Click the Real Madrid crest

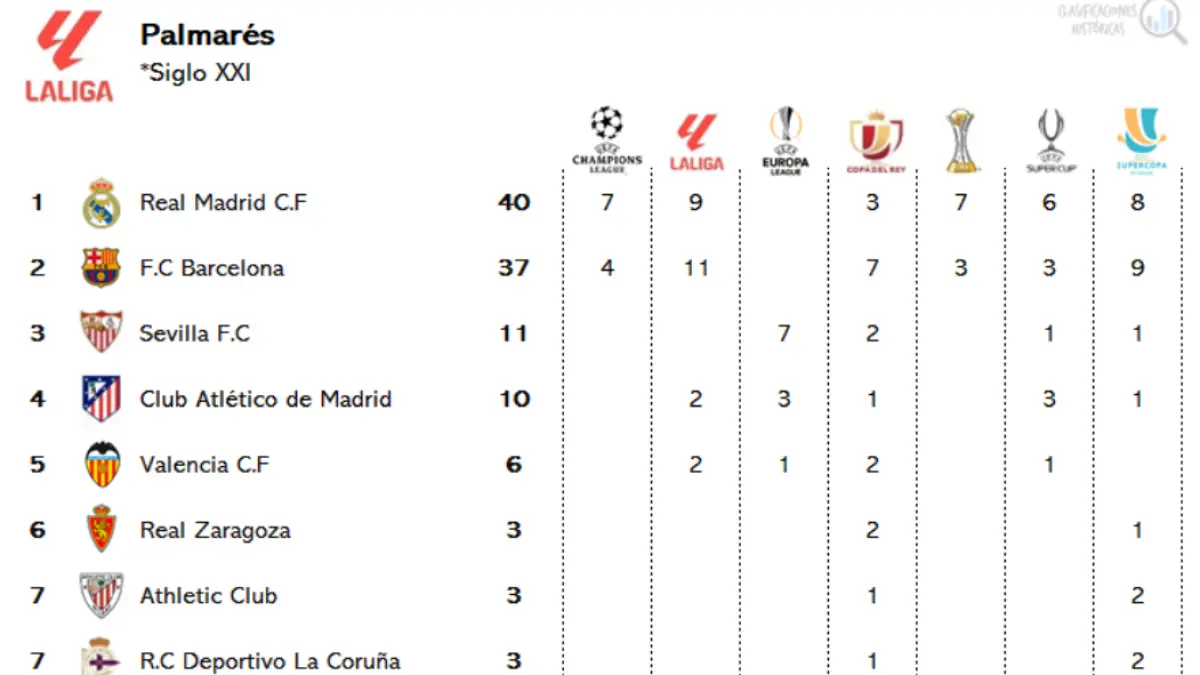pyautogui.click(x=101, y=204)
